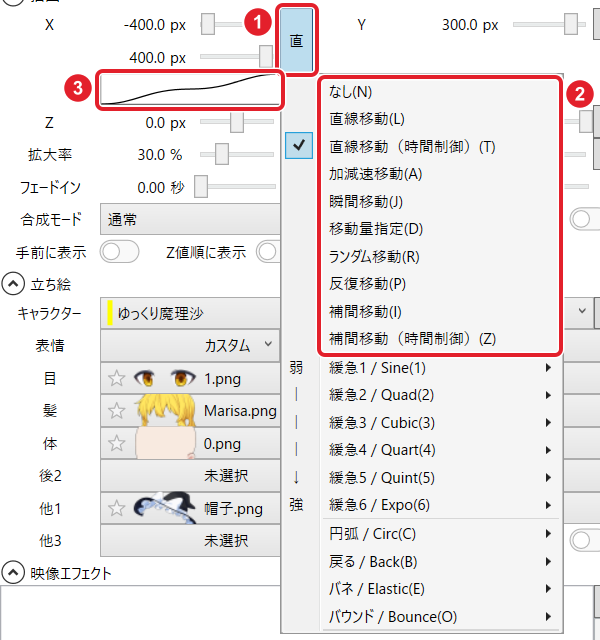Click the blonde hair Marisa.png thumbnail
Screen dimensions: 600x640
tap(165, 410)
